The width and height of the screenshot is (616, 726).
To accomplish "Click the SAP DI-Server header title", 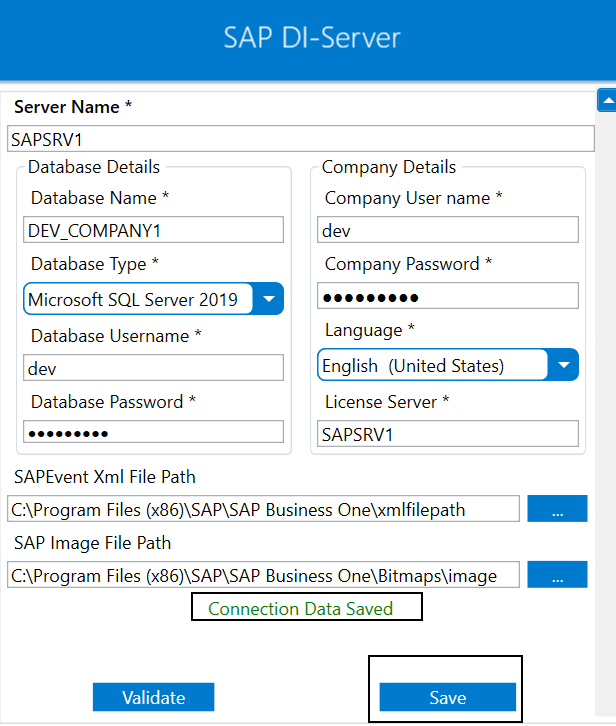I will pos(312,38).
